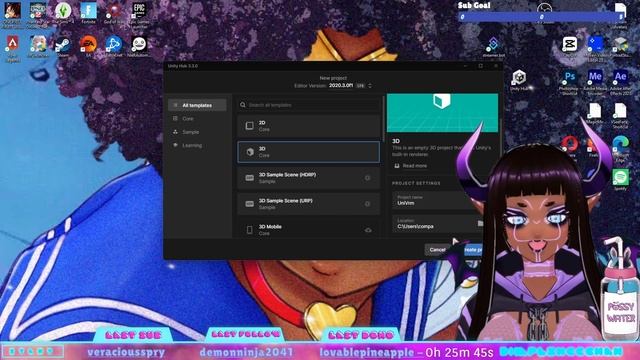Open the blue triangle logo desktop icon
640x360 pixels.
point(113,46)
